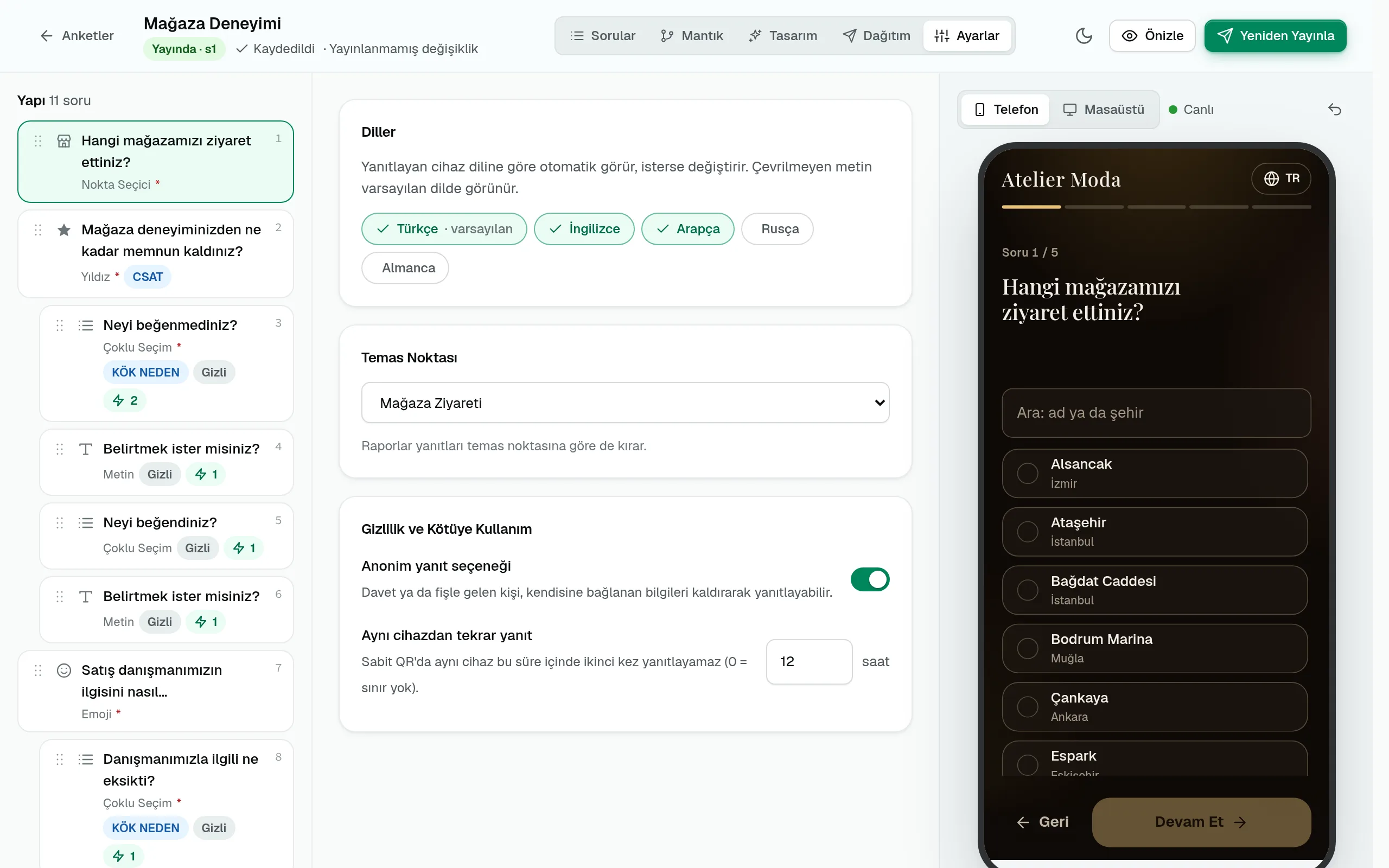Disable the Anonim yanıt seçeneği toggle
The height and width of the screenshot is (868, 1389).
870,579
